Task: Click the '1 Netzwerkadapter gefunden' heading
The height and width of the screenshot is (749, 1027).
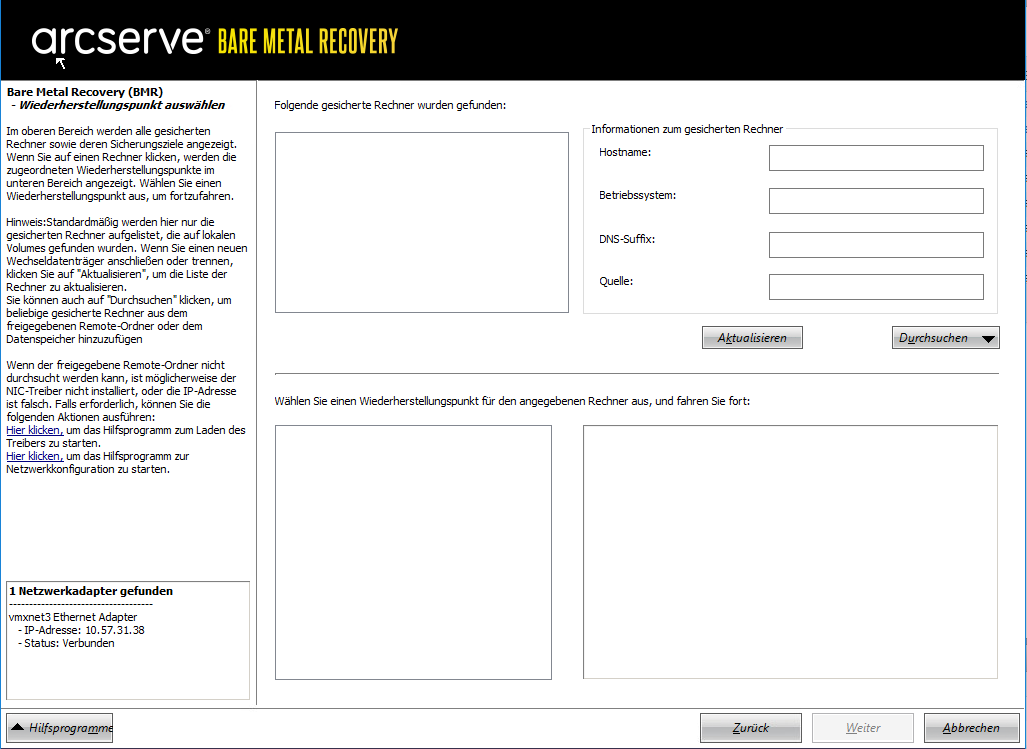Action: tap(91, 591)
